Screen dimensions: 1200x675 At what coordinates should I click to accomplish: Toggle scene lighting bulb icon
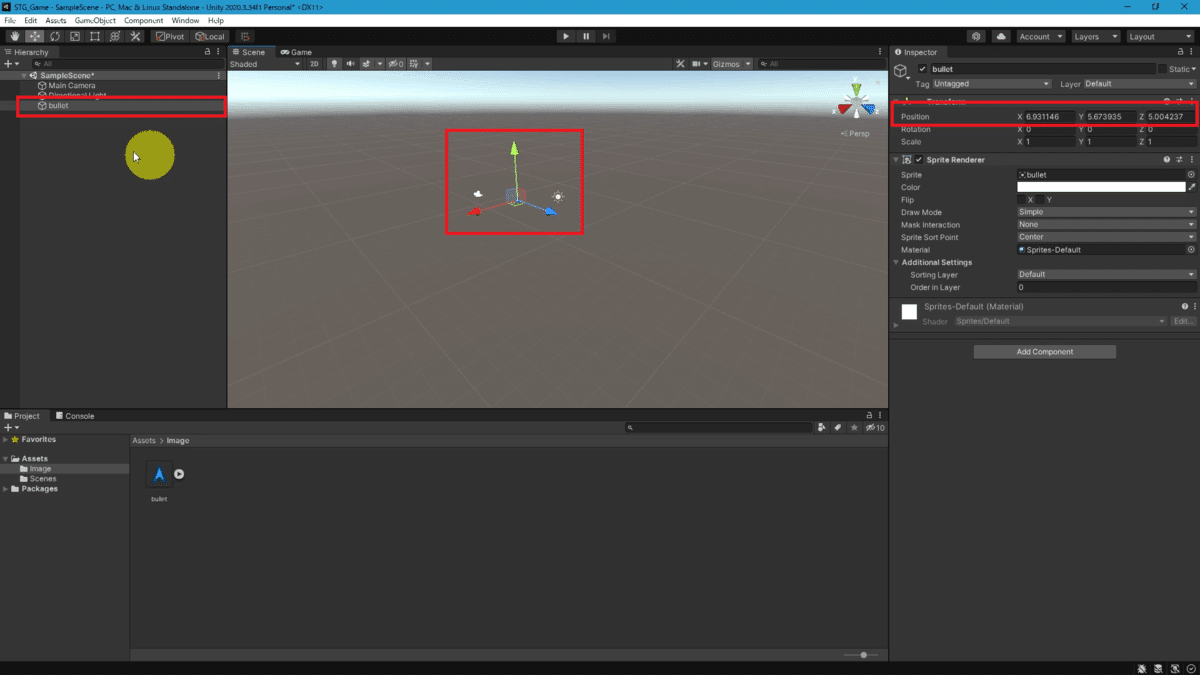(x=335, y=64)
